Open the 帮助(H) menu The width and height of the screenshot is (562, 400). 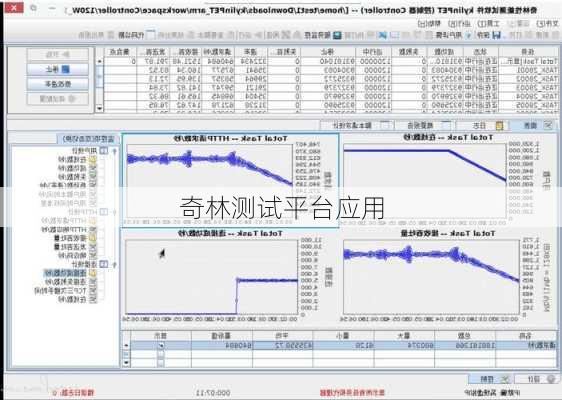[x=429, y=24]
